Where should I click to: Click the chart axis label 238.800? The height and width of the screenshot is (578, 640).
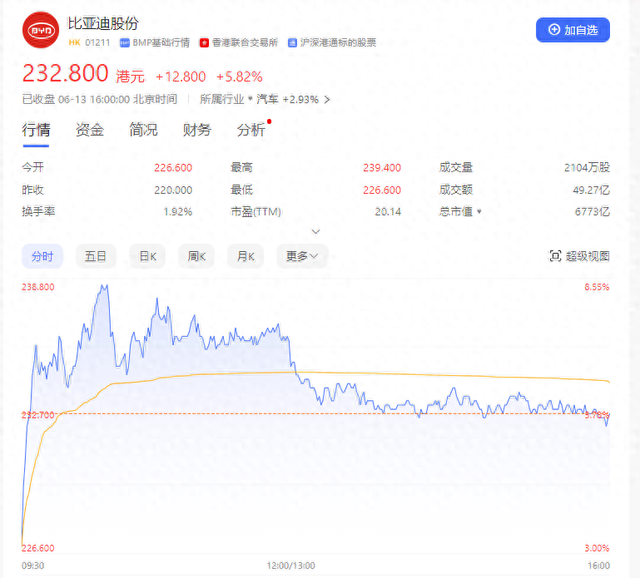tap(38, 287)
